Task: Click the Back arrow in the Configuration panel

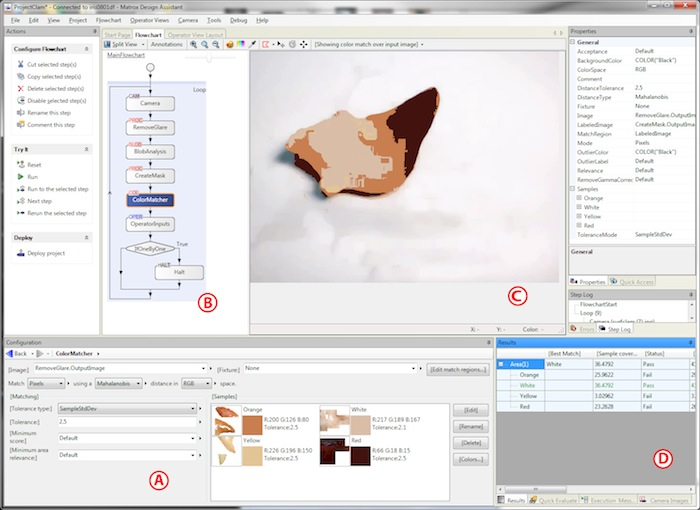Action: [x=11, y=354]
